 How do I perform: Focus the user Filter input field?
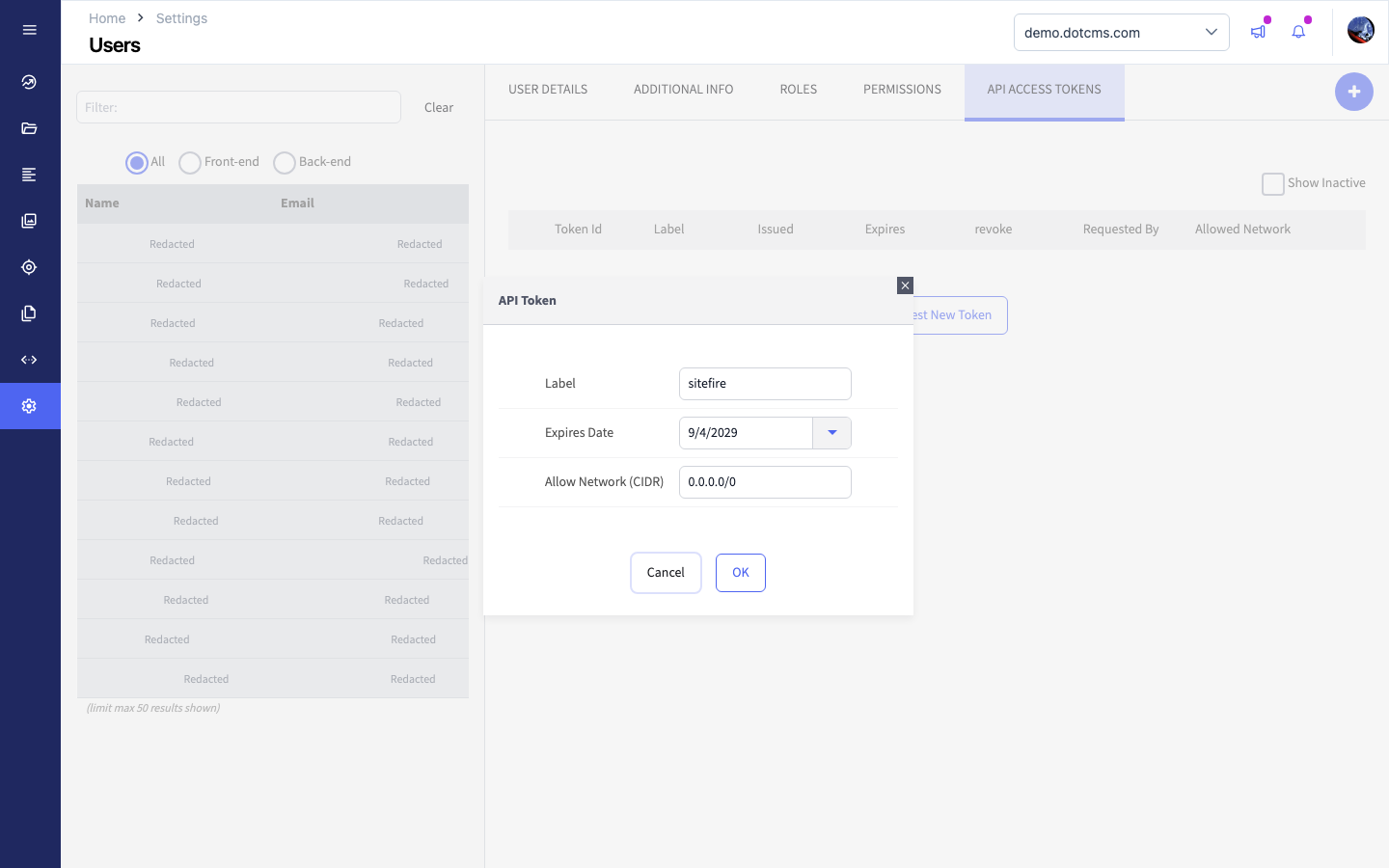(x=238, y=107)
